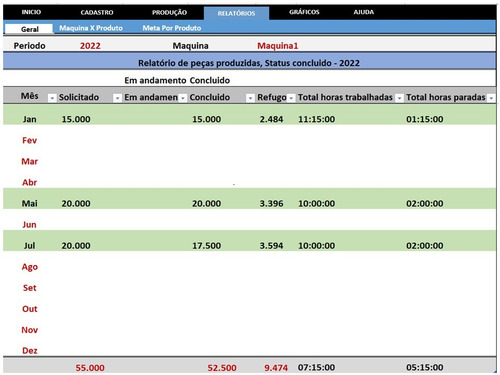This screenshot has height=375, width=500.
Task: Select the Geral sub-tab
Action: (x=29, y=29)
